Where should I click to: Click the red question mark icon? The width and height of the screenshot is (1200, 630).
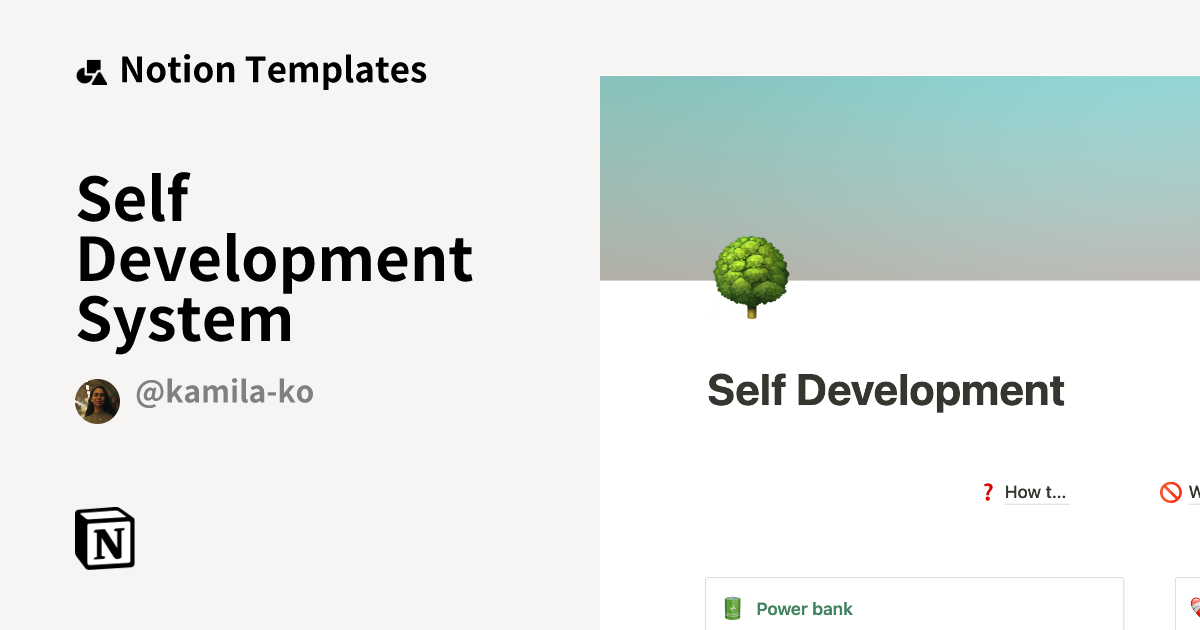(x=988, y=492)
